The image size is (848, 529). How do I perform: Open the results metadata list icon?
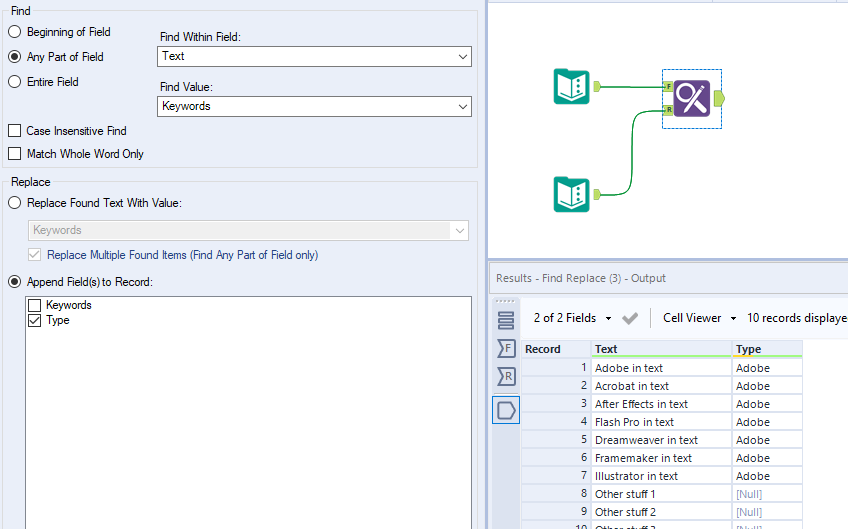pyautogui.click(x=506, y=320)
